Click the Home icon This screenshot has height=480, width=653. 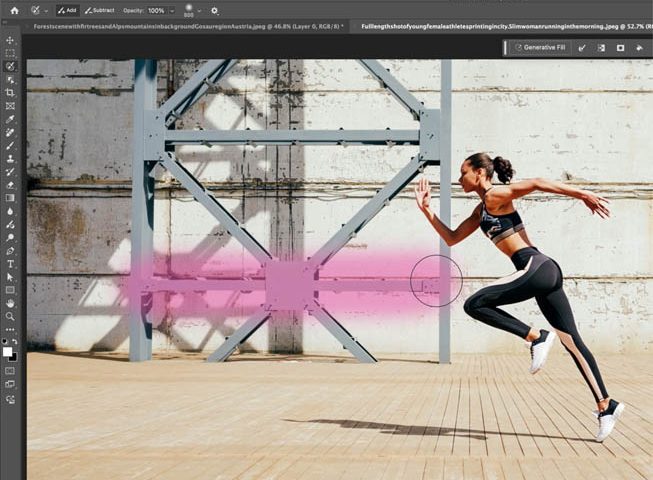click(x=14, y=10)
